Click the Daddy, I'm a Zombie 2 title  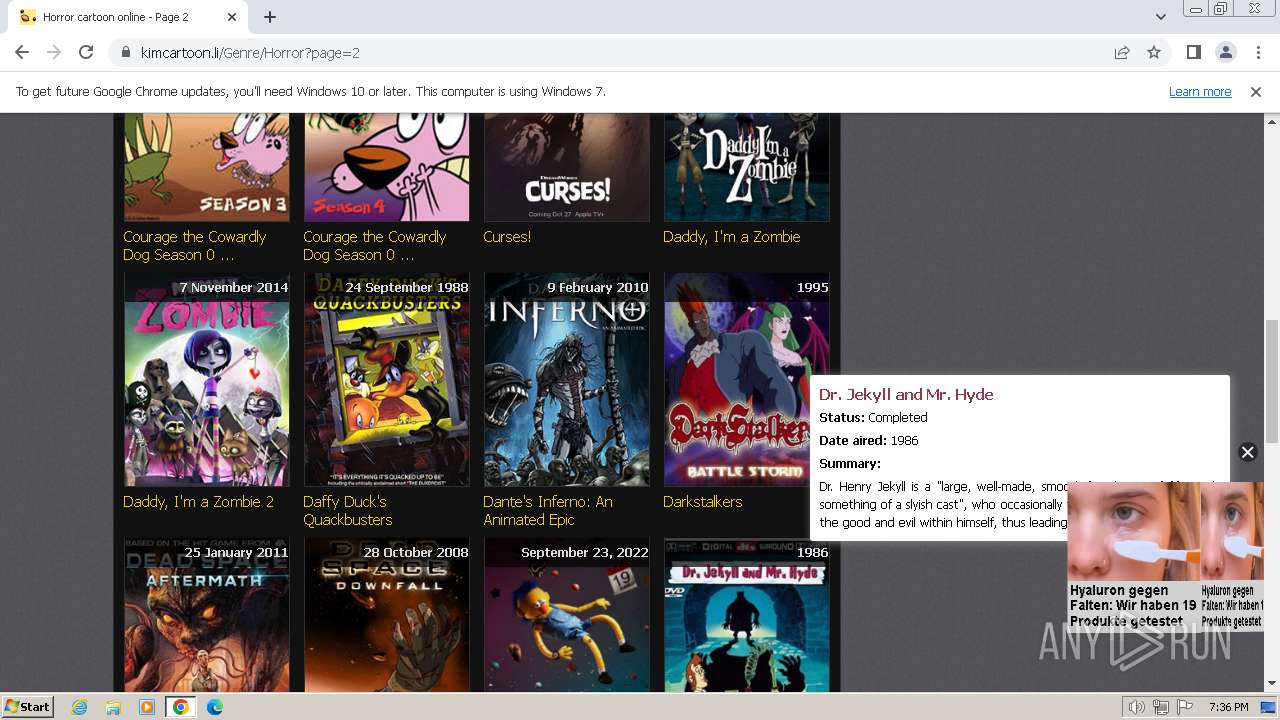pyautogui.click(x=198, y=502)
